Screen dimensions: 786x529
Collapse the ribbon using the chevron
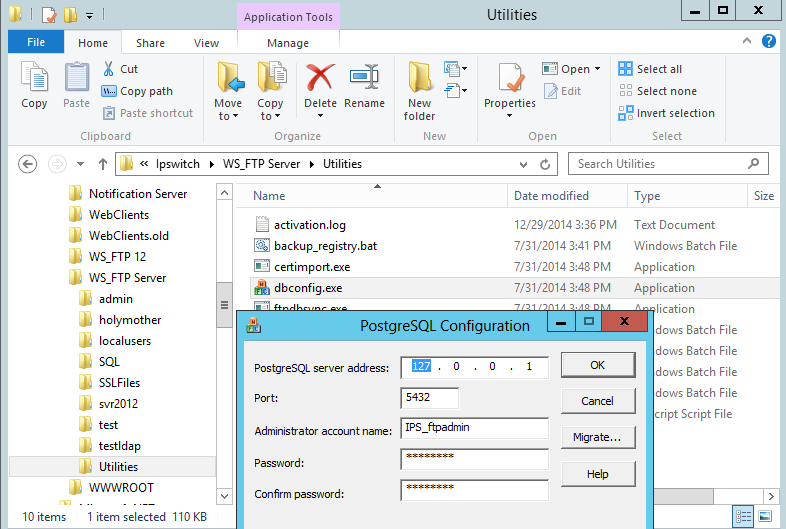pyautogui.click(x=747, y=41)
